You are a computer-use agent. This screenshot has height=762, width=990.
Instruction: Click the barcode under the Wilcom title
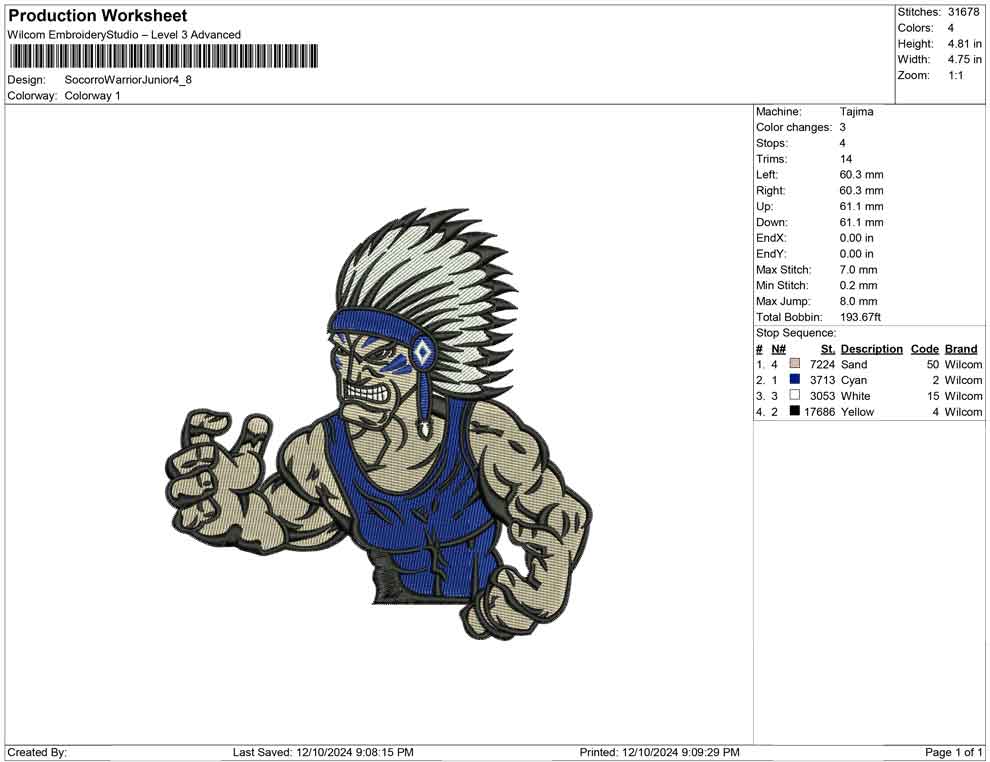164,57
